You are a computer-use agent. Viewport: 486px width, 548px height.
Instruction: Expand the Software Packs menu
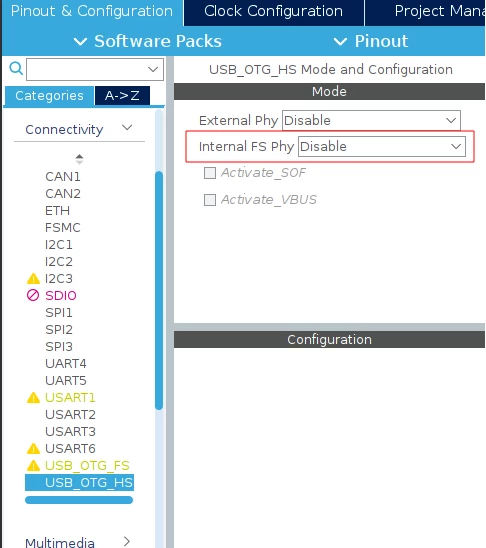148,41
